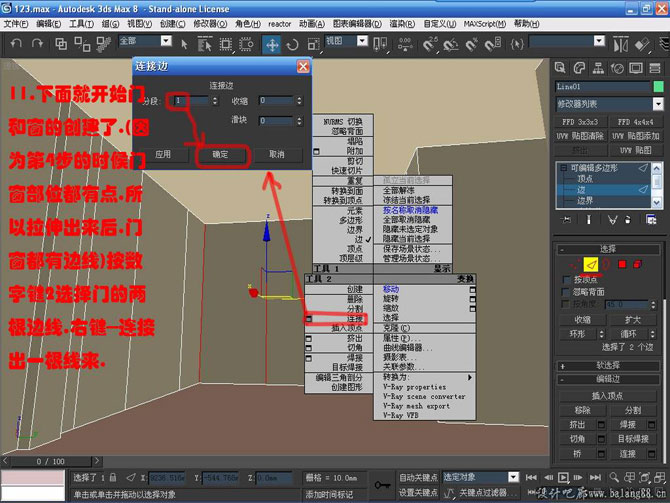This screenshot has width=670, height=503.
Task: Click the Line01 object name field
Action: pos(602,87)
